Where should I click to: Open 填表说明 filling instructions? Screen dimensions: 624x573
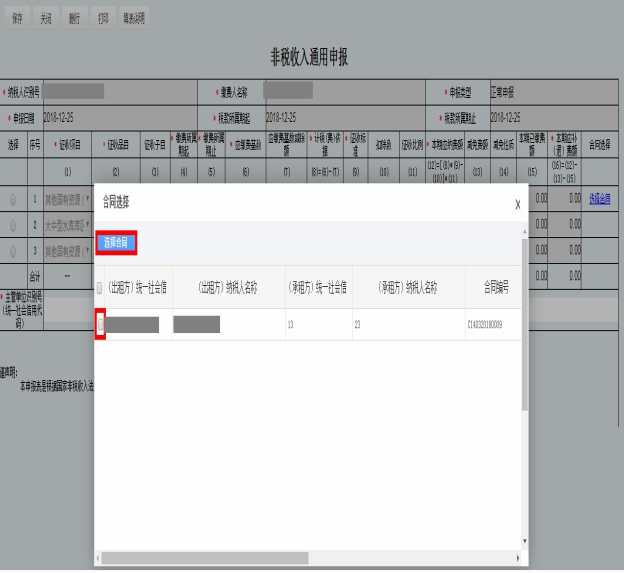(134, 18)
